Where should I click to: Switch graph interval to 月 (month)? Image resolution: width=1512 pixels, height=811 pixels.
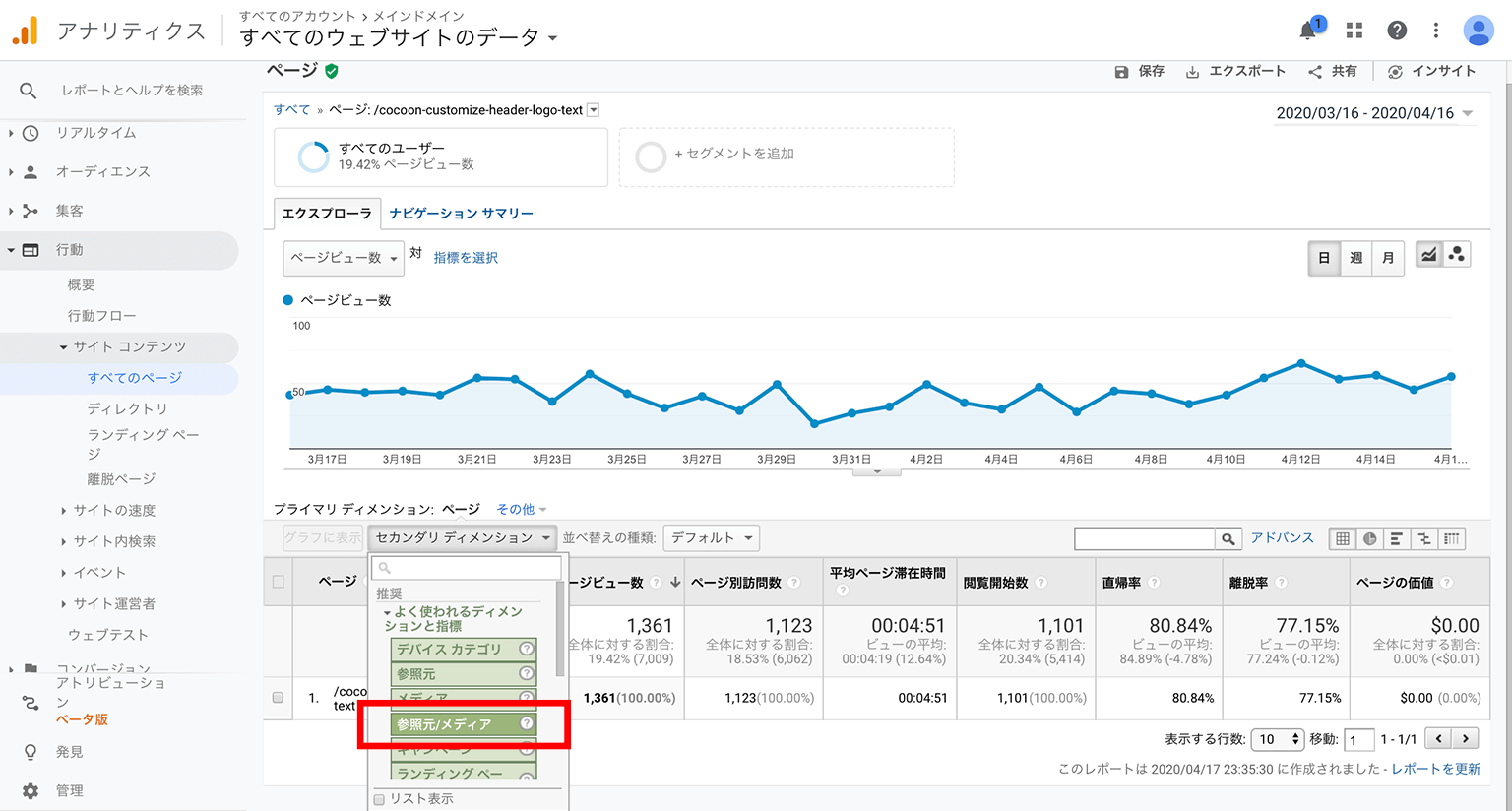coord(1388,258)
